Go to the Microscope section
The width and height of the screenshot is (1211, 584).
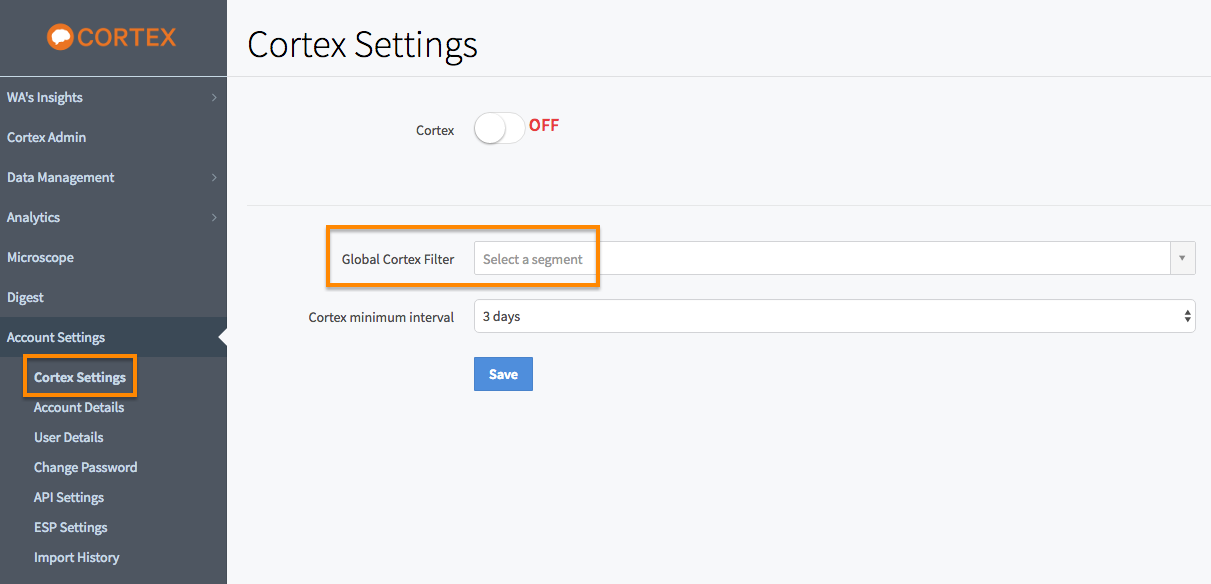[x=40, y=257]
